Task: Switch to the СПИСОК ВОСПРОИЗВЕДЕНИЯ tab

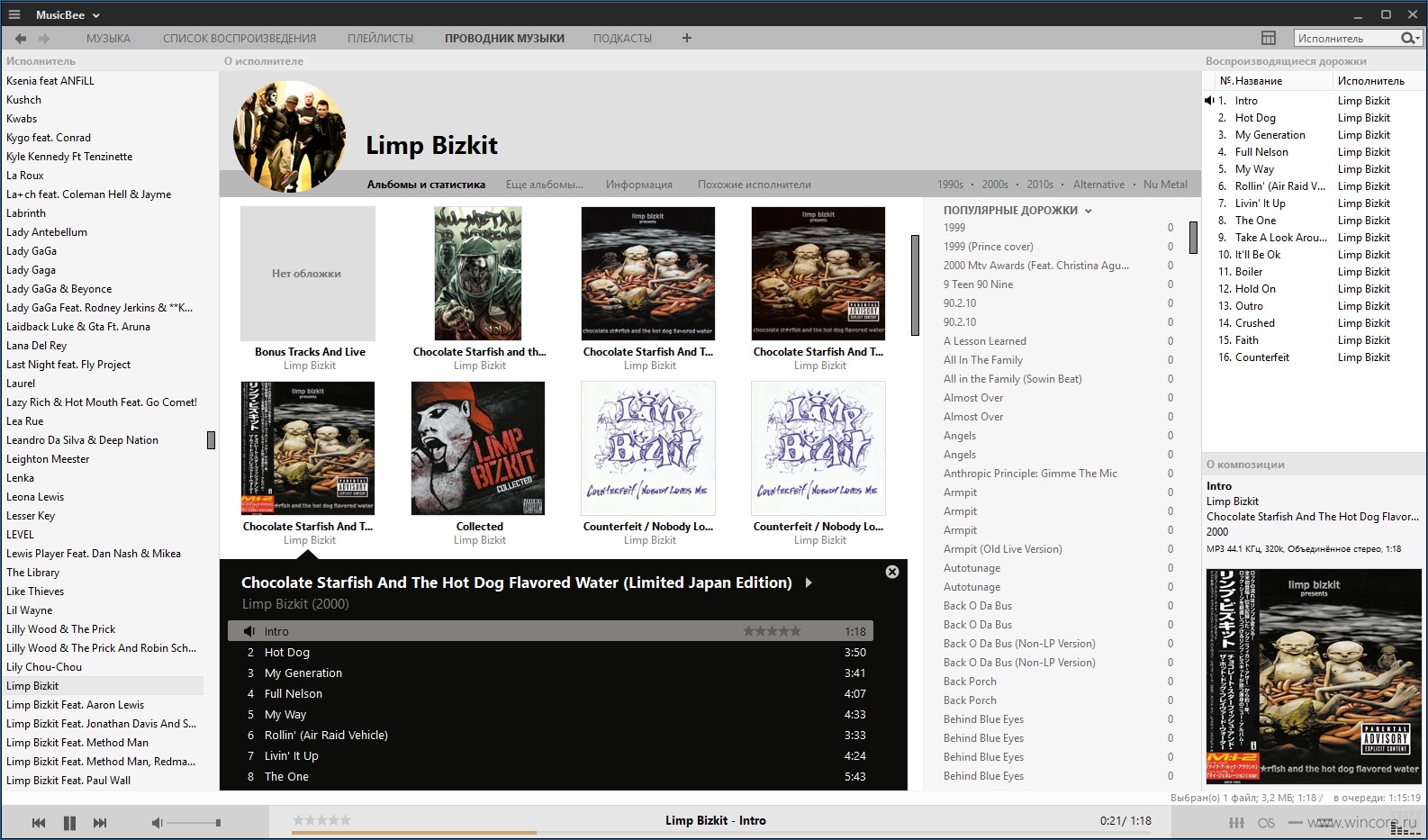Action: point(240,39)
